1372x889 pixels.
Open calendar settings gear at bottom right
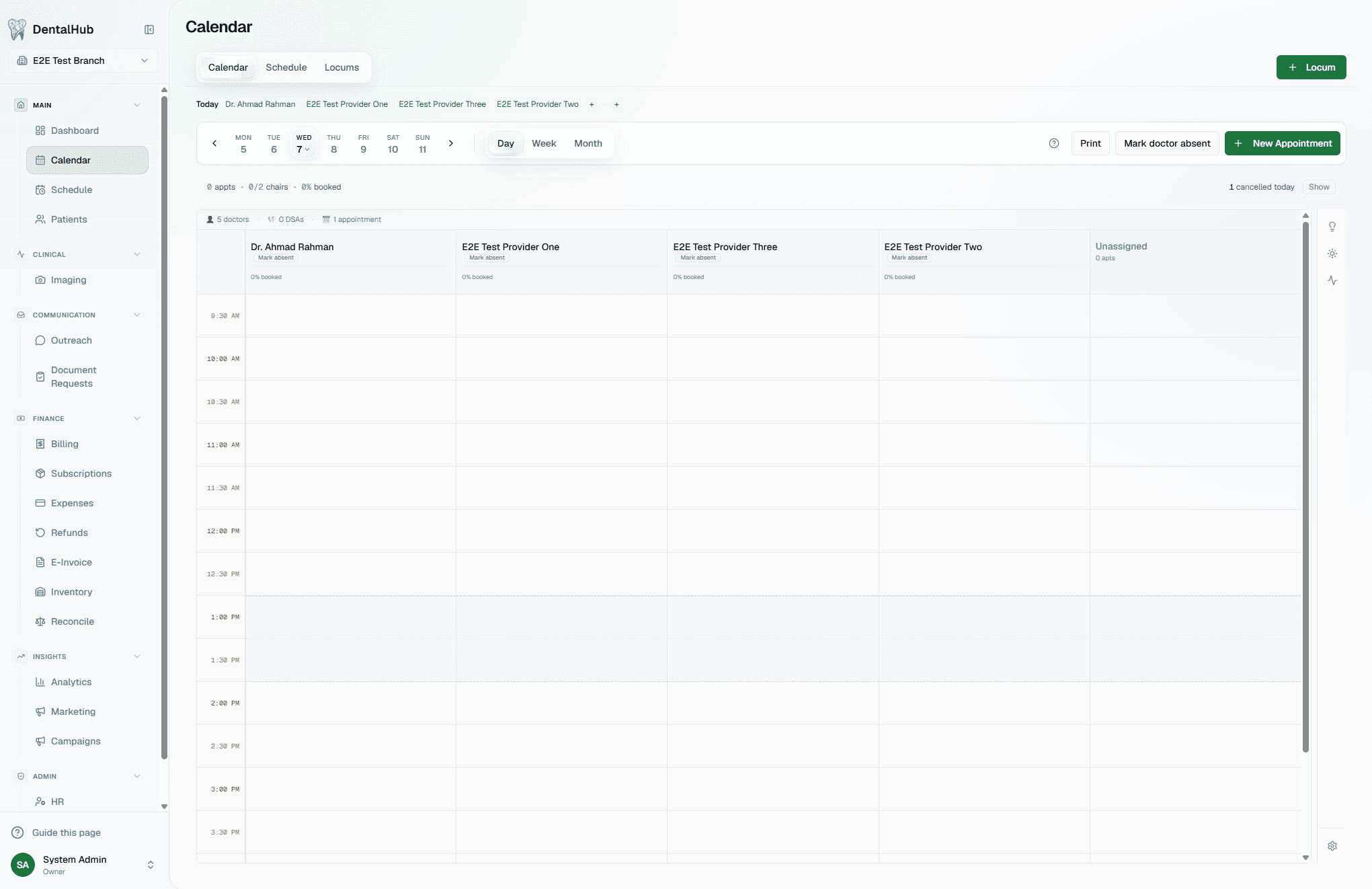pos(1332,846)
